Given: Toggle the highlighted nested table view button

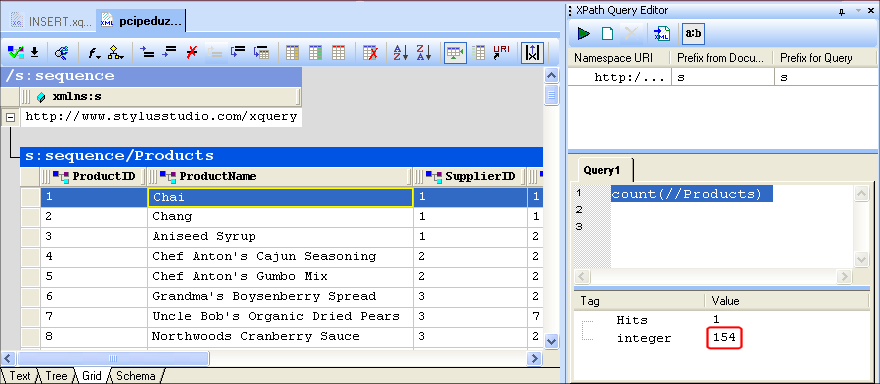Looking at the screenshot, I should (455, 53).
